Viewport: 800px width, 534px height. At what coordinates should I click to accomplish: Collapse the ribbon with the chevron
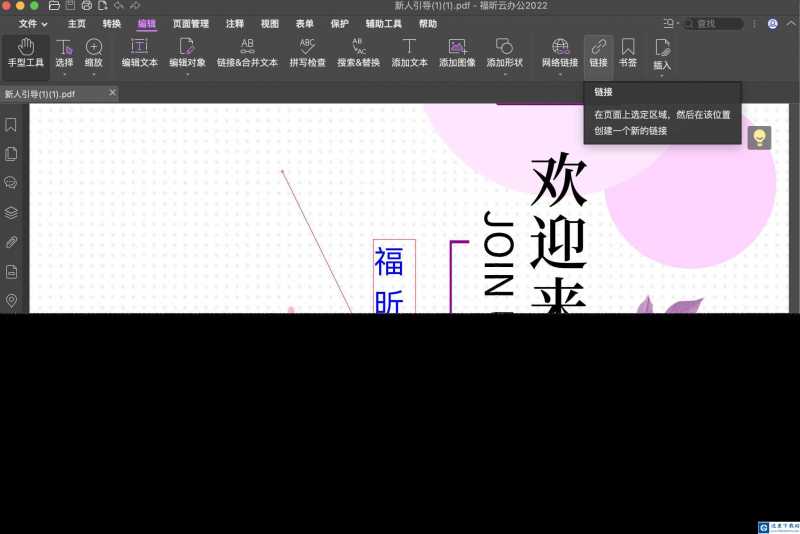[791, 23]
